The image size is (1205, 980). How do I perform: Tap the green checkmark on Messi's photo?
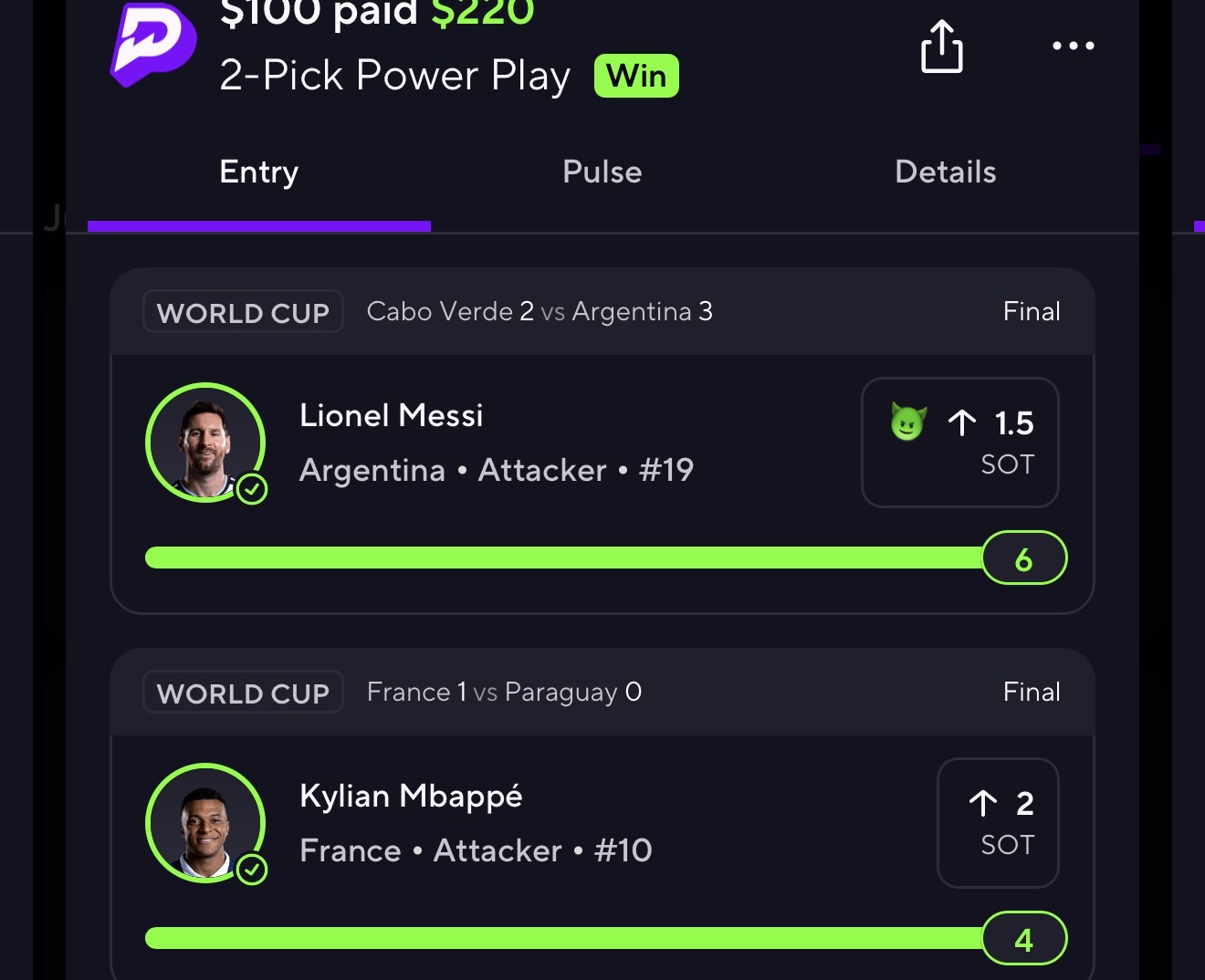(252, 490)
